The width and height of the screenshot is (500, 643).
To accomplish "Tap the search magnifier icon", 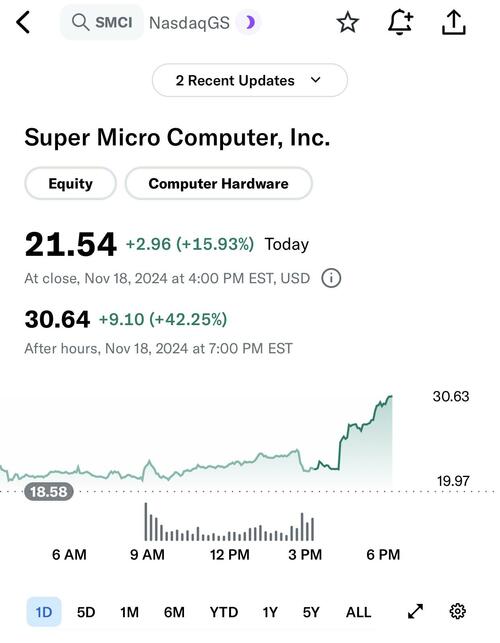I will pyautogui.click(x=80, y=22).
